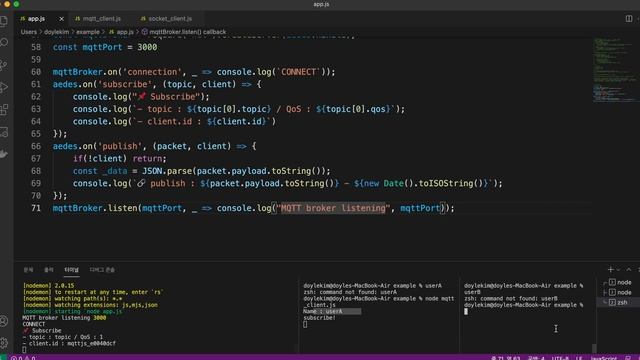The height and width of the screenshot is (360, 640).
Task: Open the Accounts menu icon
Action: click(4, 321)
